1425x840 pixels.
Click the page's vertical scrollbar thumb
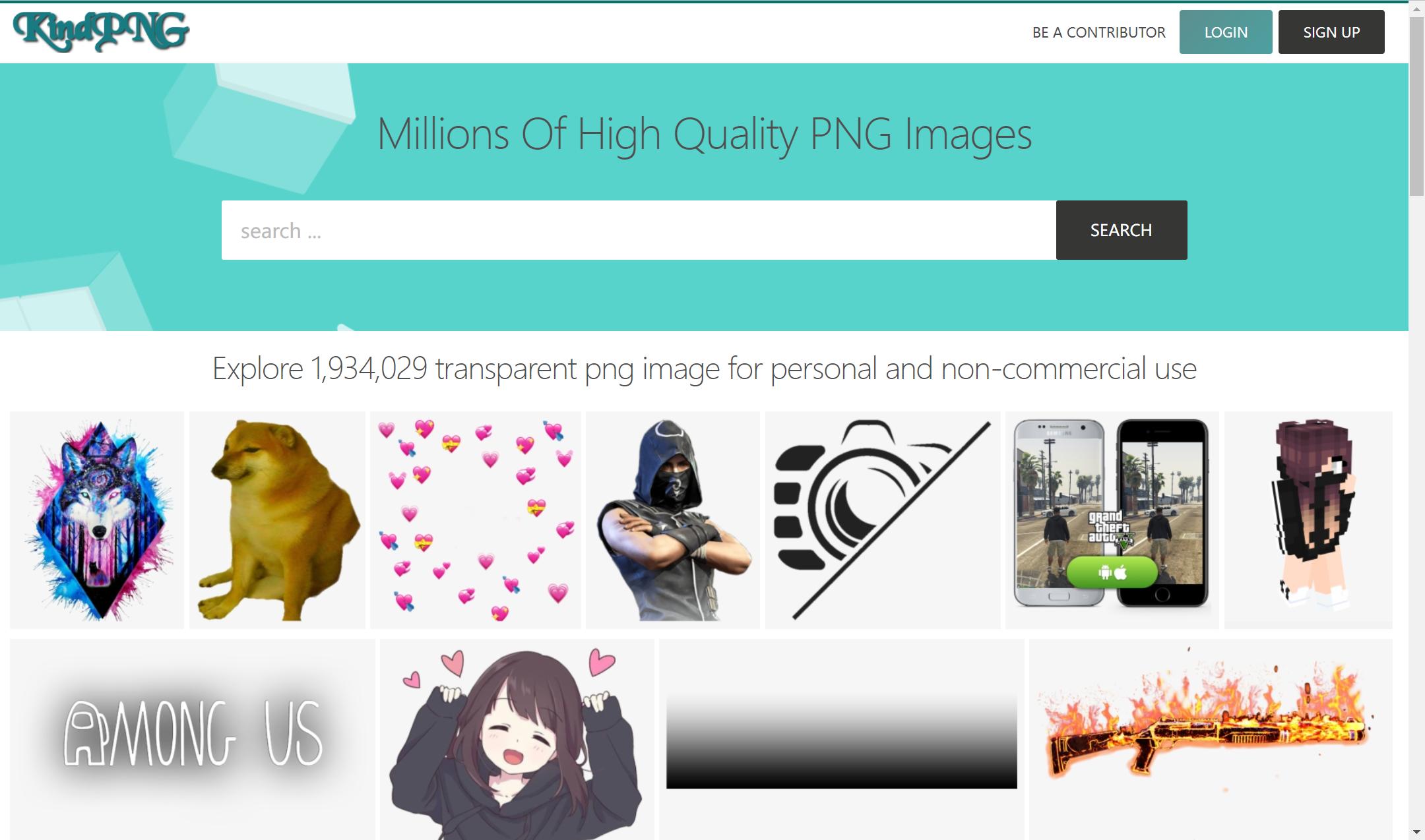coord(1416,105)
